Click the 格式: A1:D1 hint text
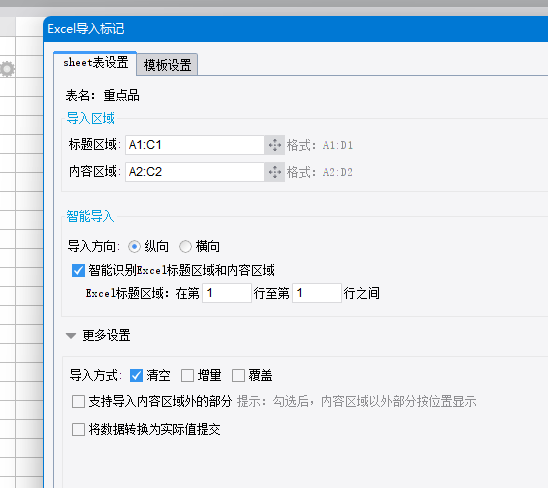 [x=320, y=145]
